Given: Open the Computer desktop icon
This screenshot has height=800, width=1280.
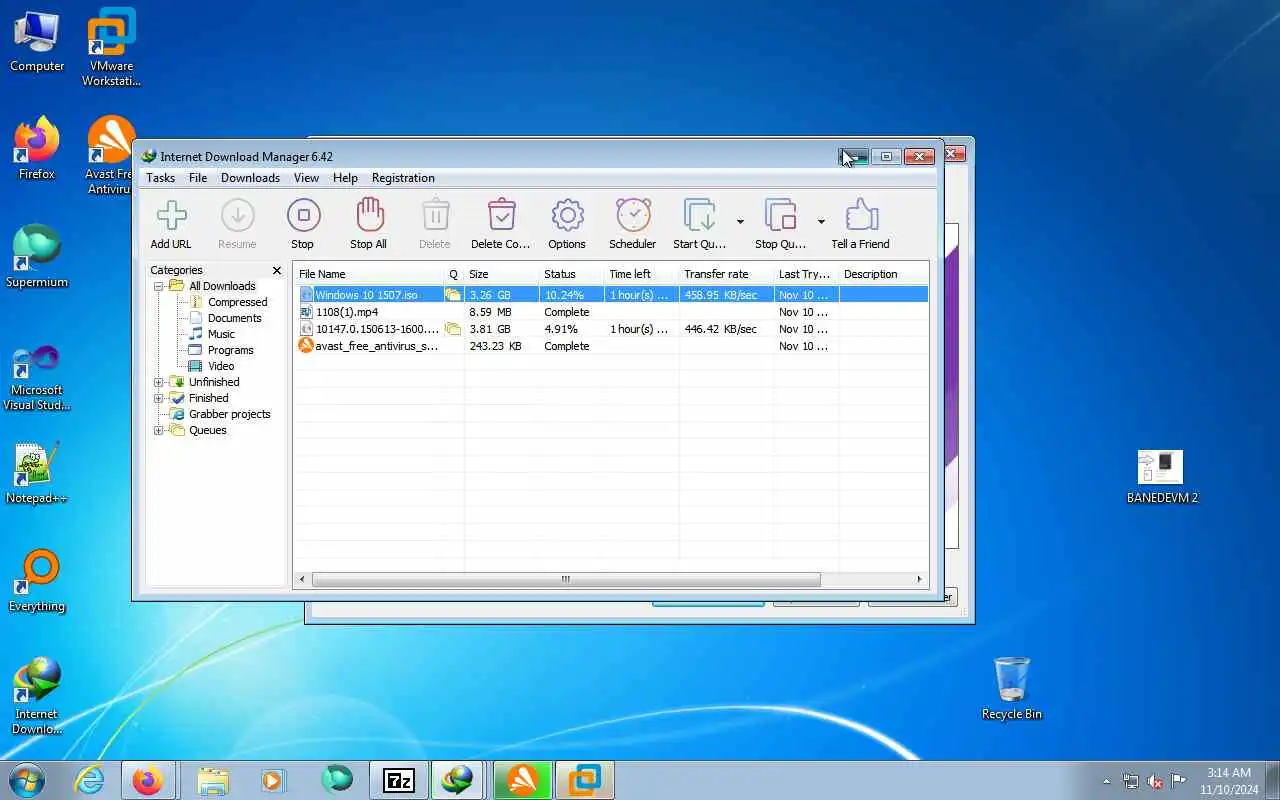Looking at the screenshot, I should pos(37,40).
